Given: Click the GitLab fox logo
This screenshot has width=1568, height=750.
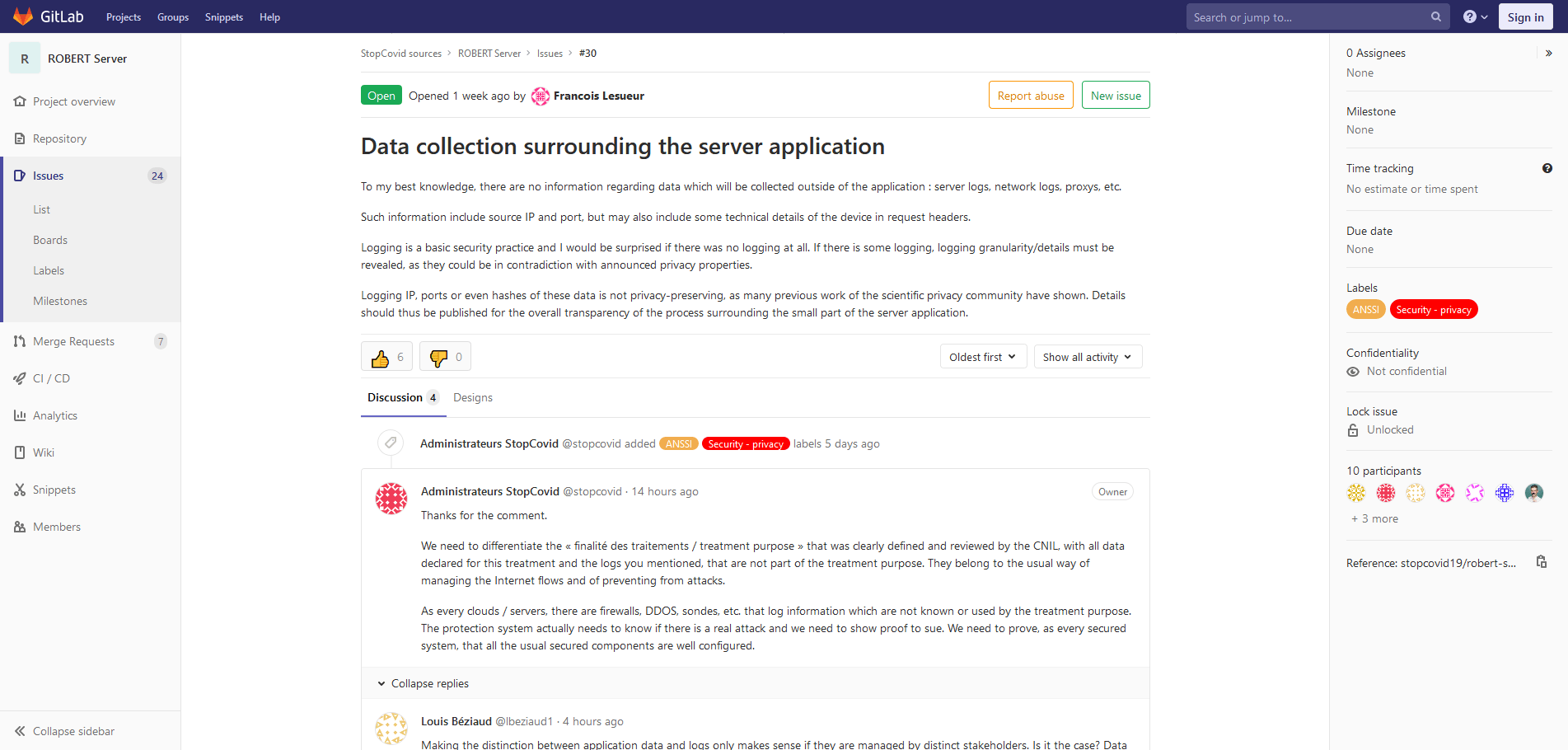Looking at the screenshot, I should [x=23, y=16].
